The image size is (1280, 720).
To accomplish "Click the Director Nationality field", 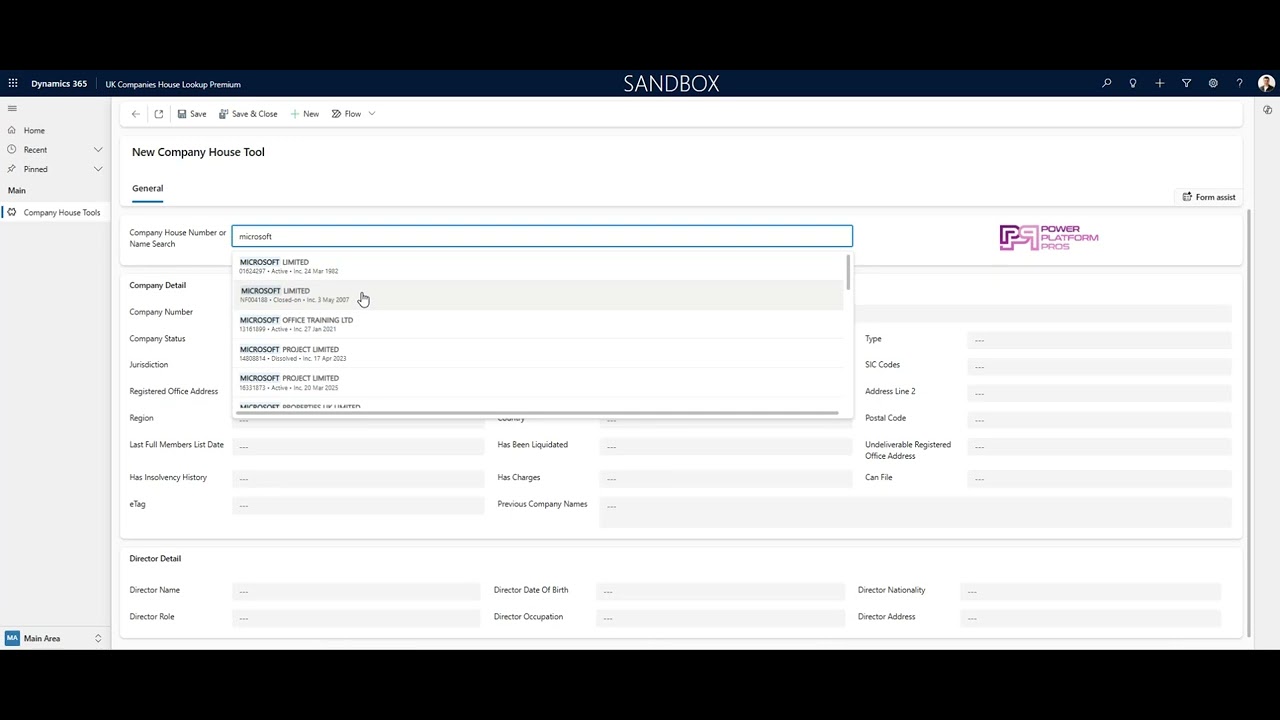I will pos(1091,591).
